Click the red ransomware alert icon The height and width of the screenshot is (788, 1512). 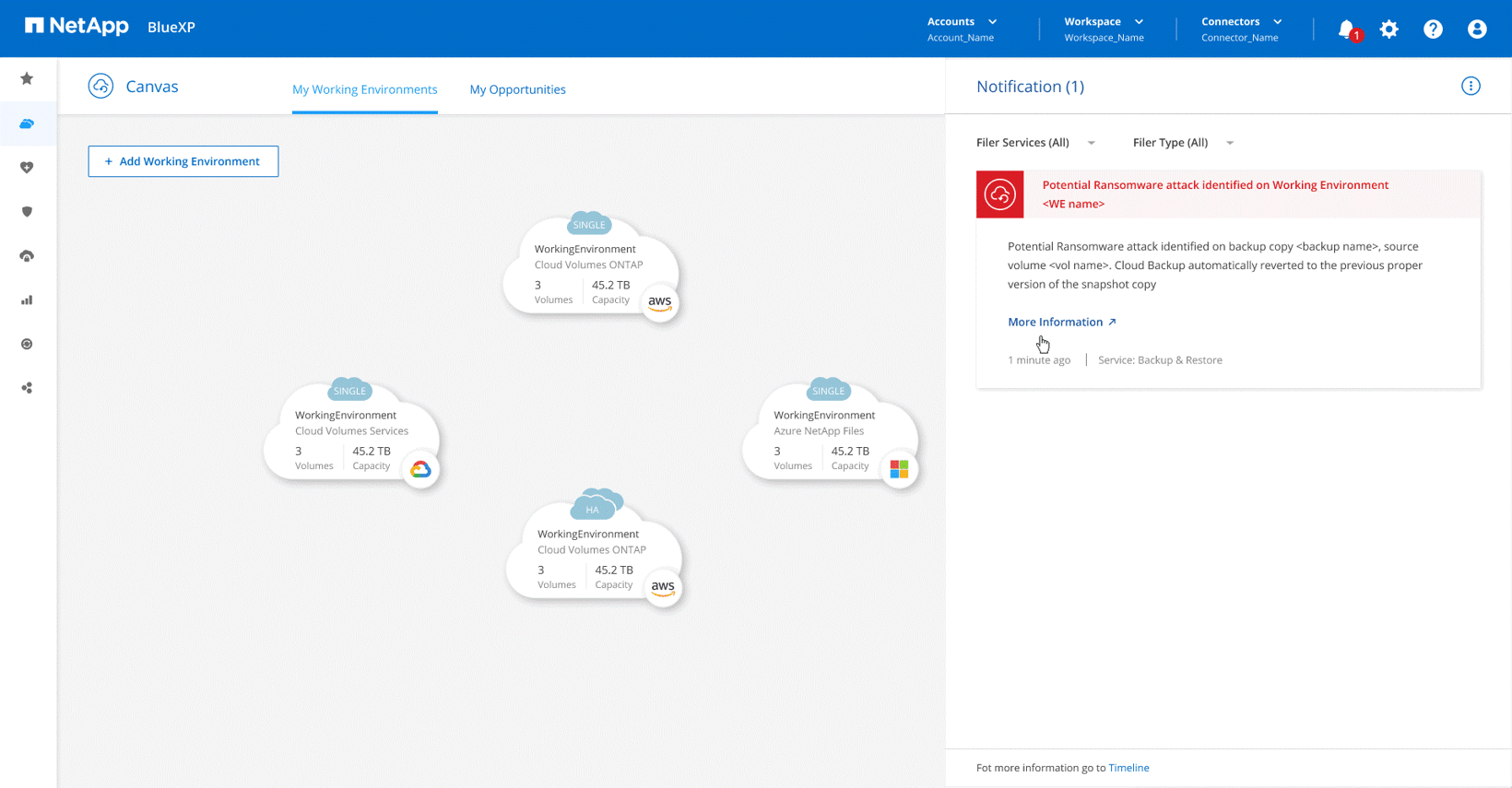tap(999, 194)
